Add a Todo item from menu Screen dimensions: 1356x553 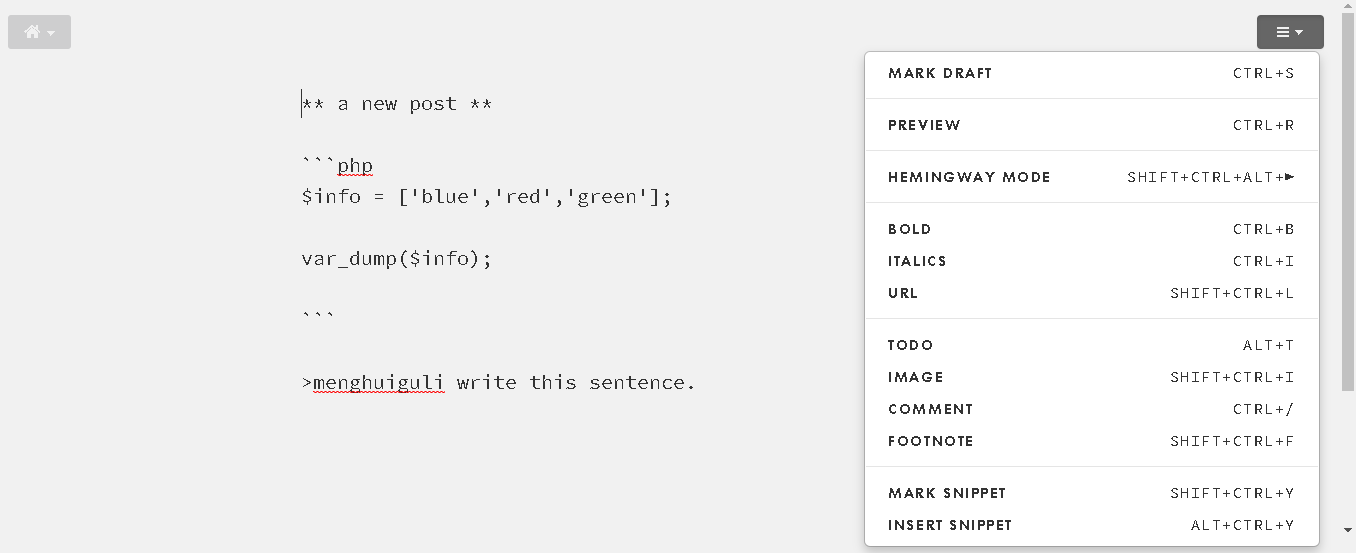pos(1091,345)
